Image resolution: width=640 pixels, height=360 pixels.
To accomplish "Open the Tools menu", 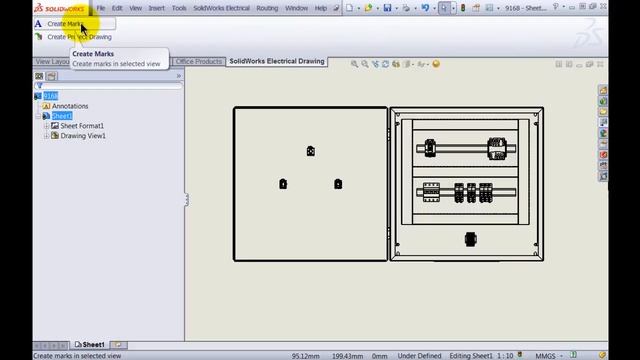I will (x=179, y=8).
